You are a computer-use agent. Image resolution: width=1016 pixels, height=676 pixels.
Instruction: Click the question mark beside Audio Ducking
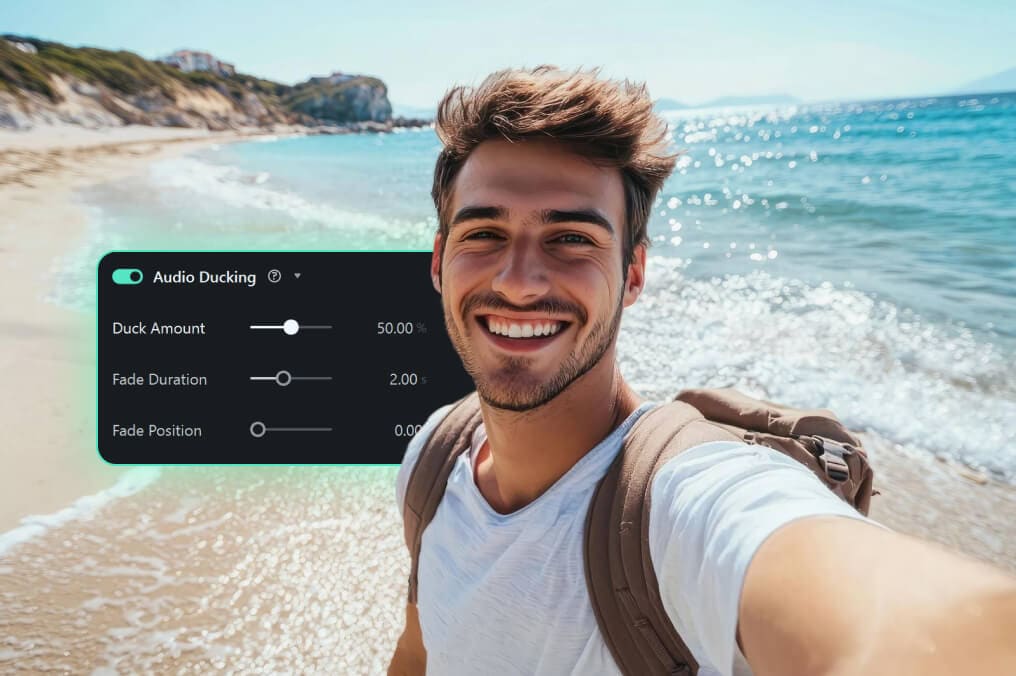coord(274,277)
